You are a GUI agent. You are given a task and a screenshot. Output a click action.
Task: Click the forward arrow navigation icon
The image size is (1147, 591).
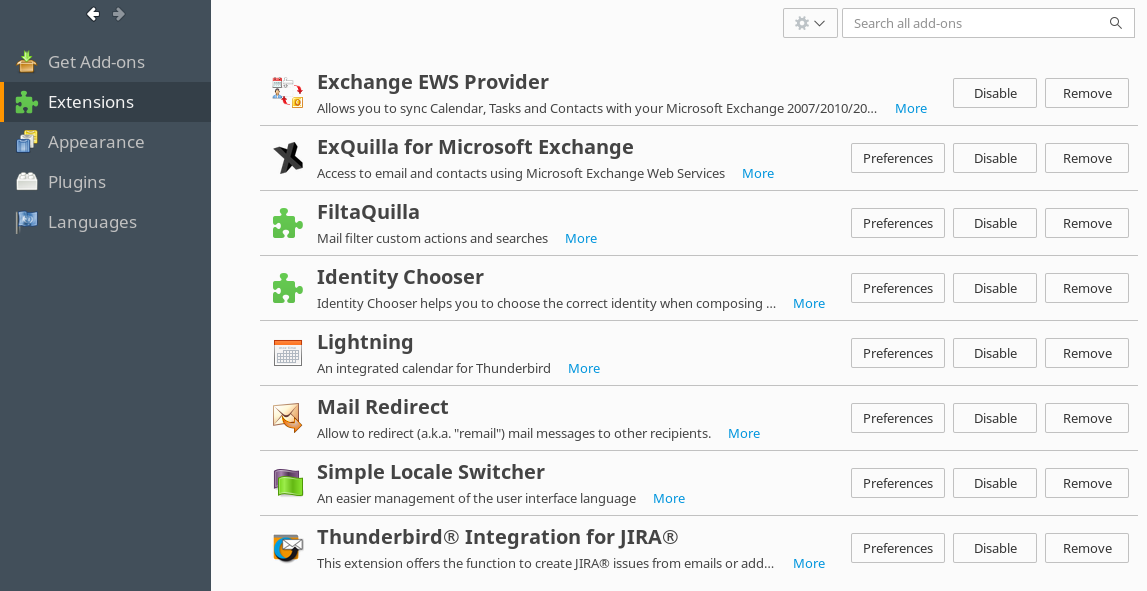click(x=119, y=14)
